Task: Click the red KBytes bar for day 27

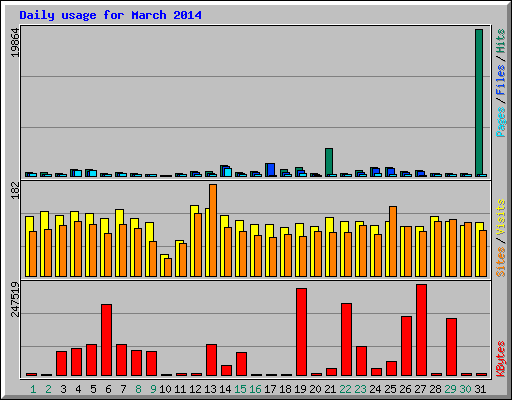Action: pos(421,330)
